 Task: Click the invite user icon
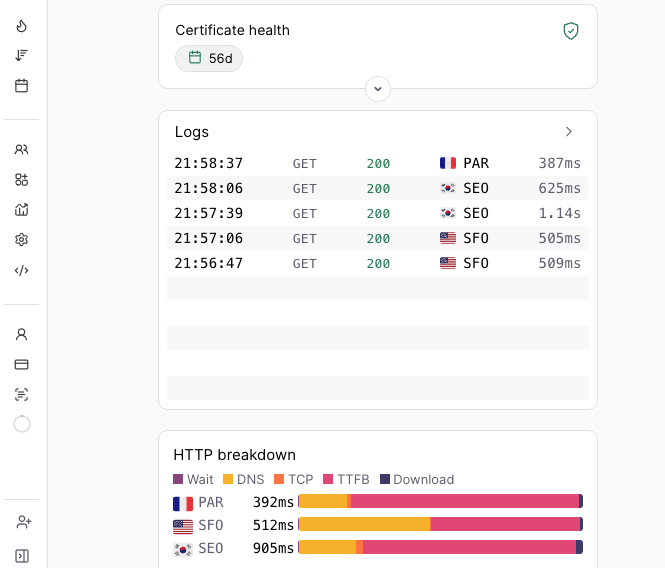point(24,522)
